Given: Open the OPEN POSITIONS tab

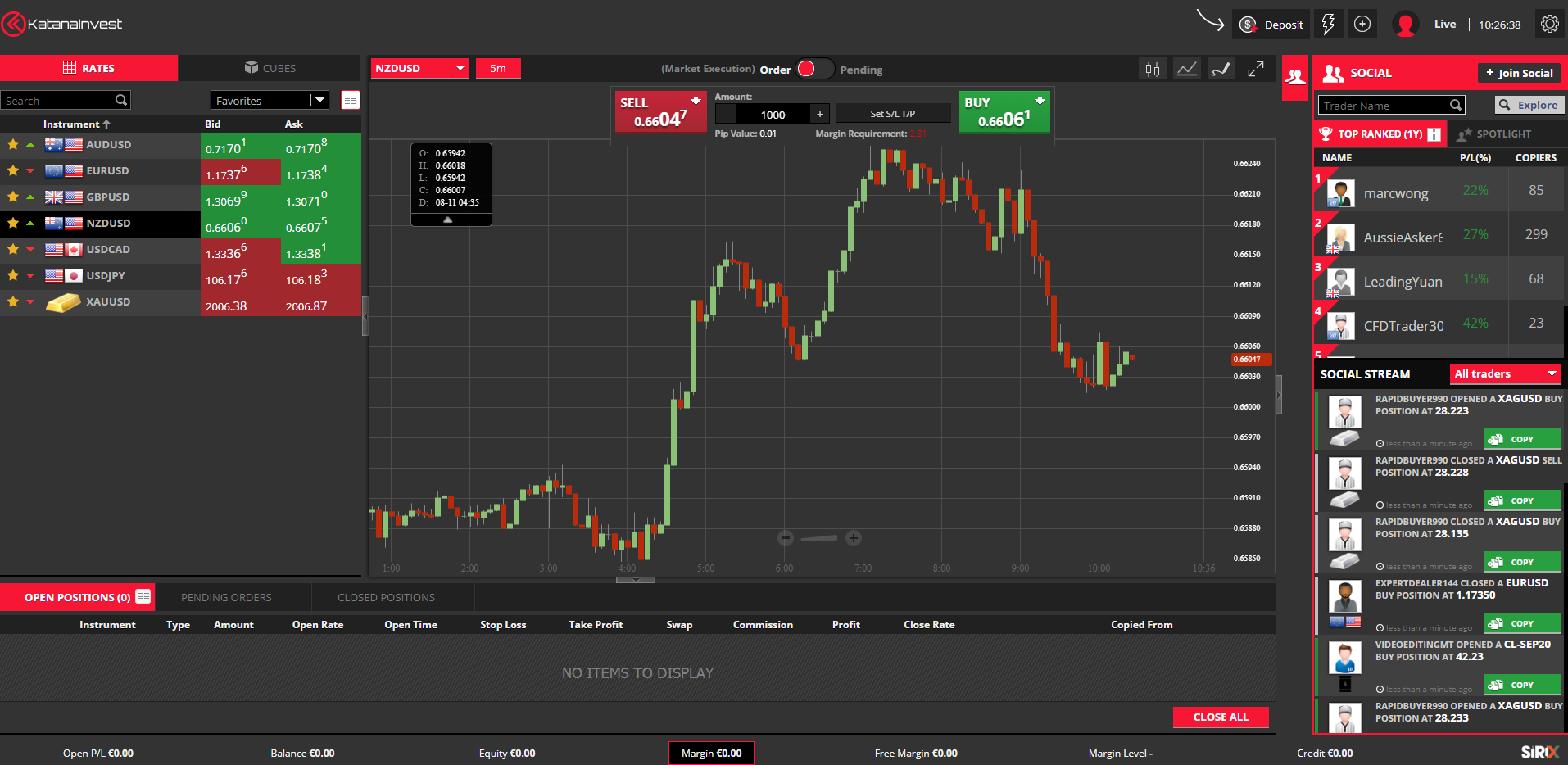Looking at the screenshot, I should pos(77,597).
